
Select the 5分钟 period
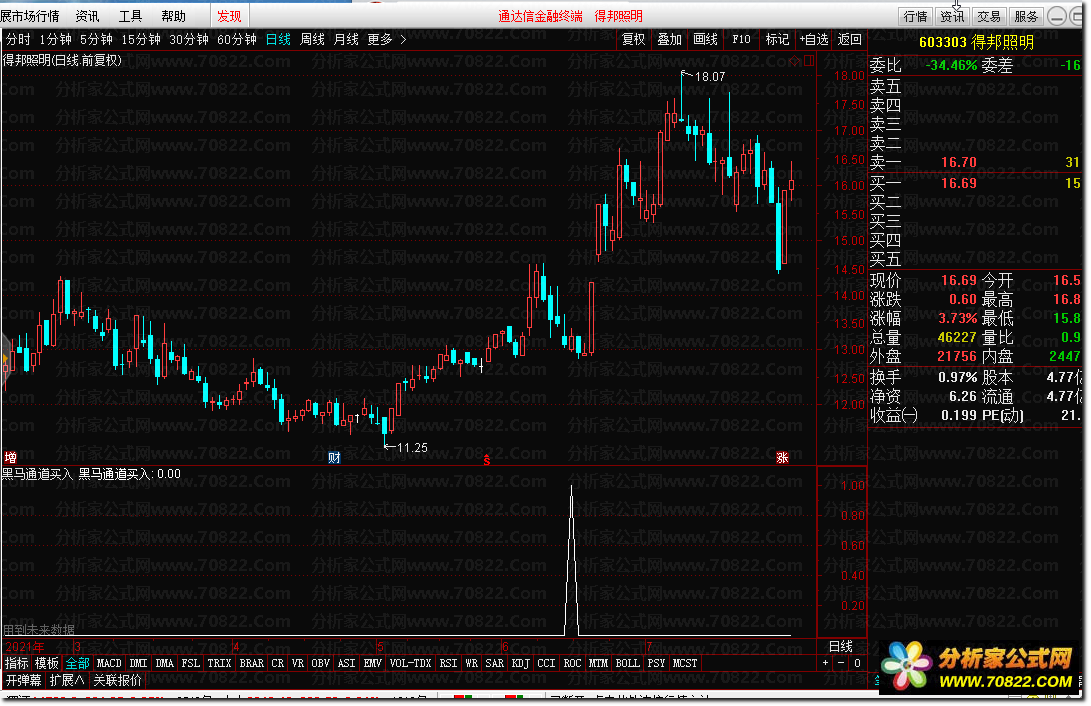[x=96, y=40]
